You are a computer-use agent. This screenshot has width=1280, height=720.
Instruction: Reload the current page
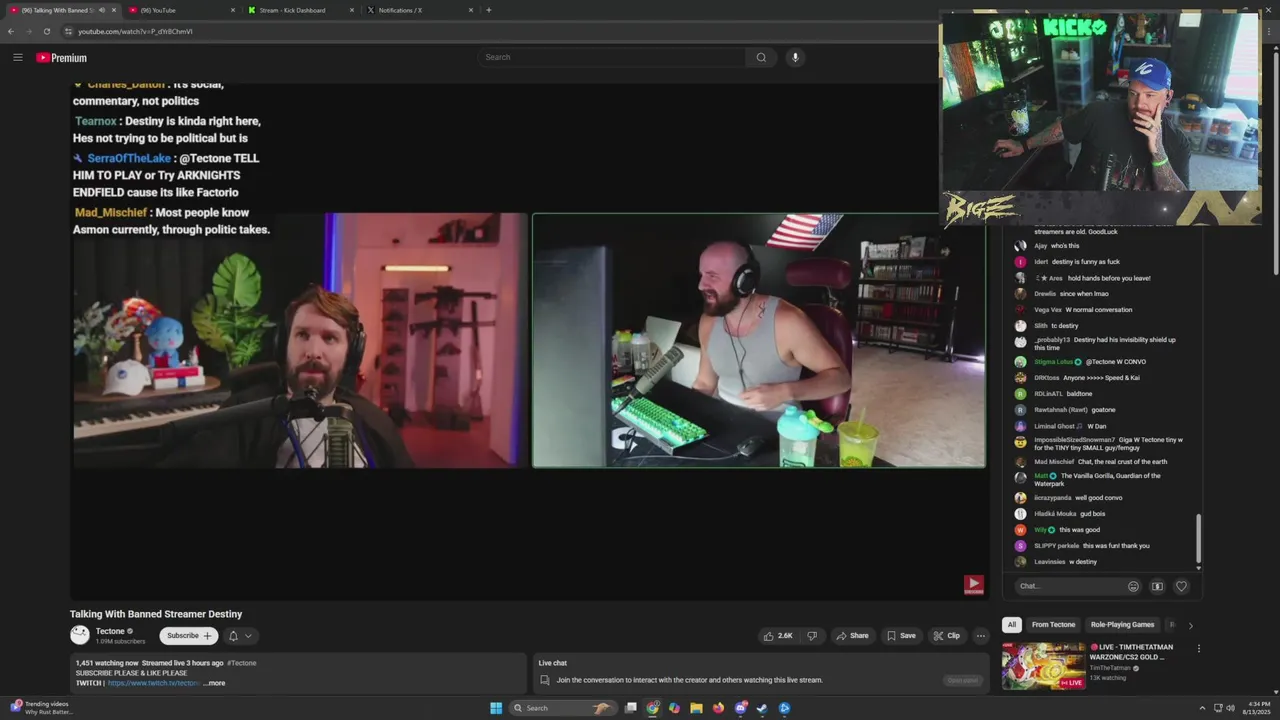click(47, 31)
